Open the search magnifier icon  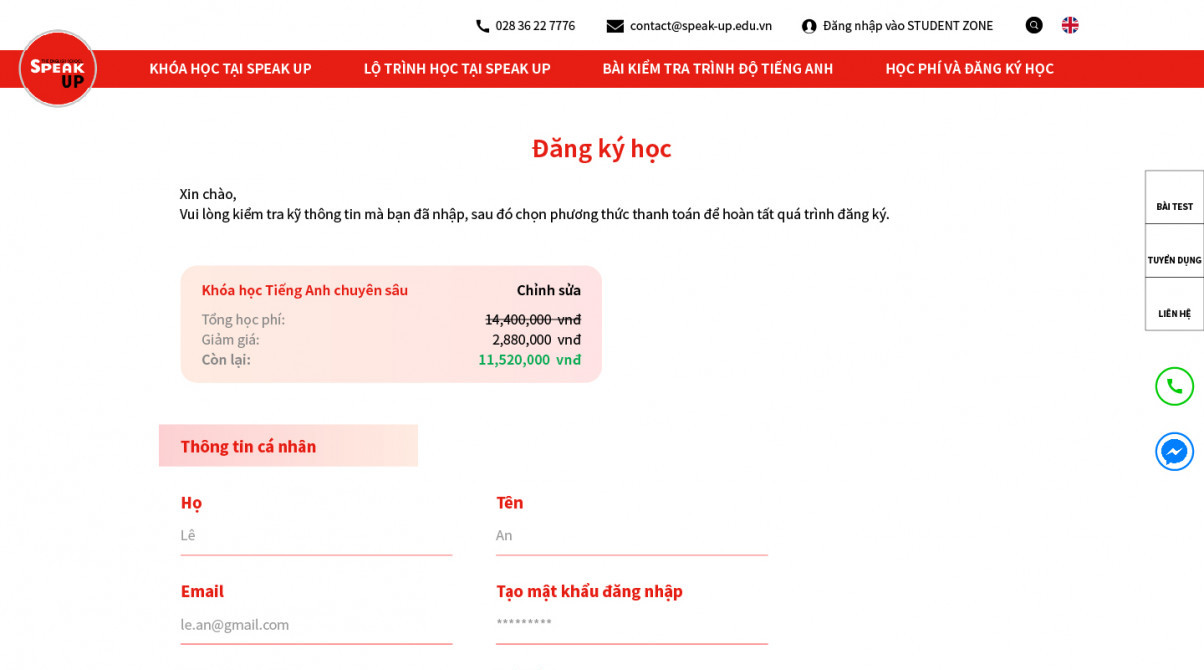[x=1034, y=25]
